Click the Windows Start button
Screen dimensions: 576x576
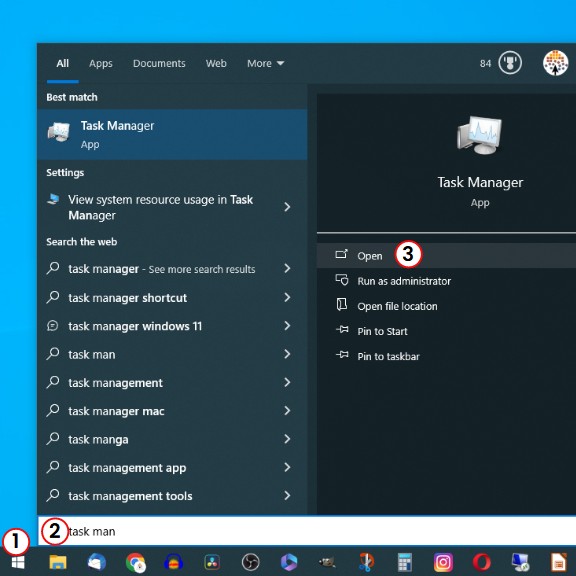(x=18, y=562)
